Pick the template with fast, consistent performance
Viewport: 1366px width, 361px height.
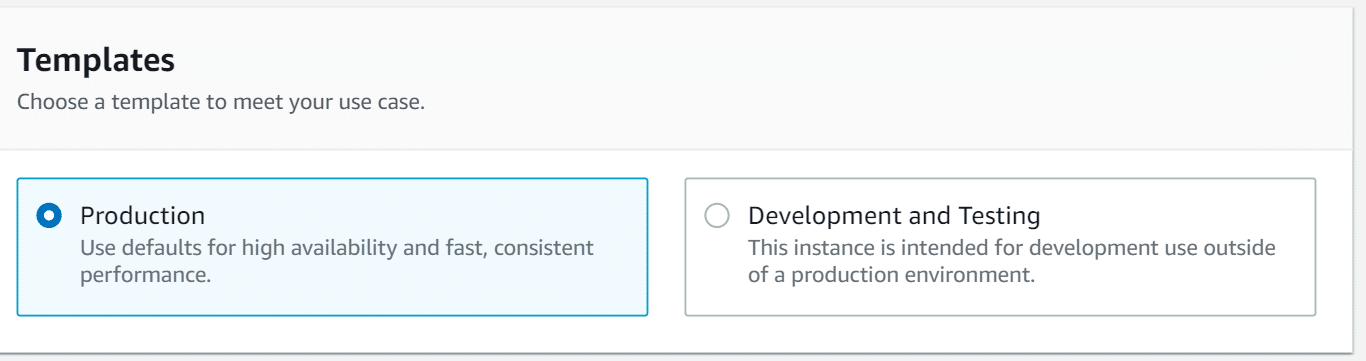point(332,247)
